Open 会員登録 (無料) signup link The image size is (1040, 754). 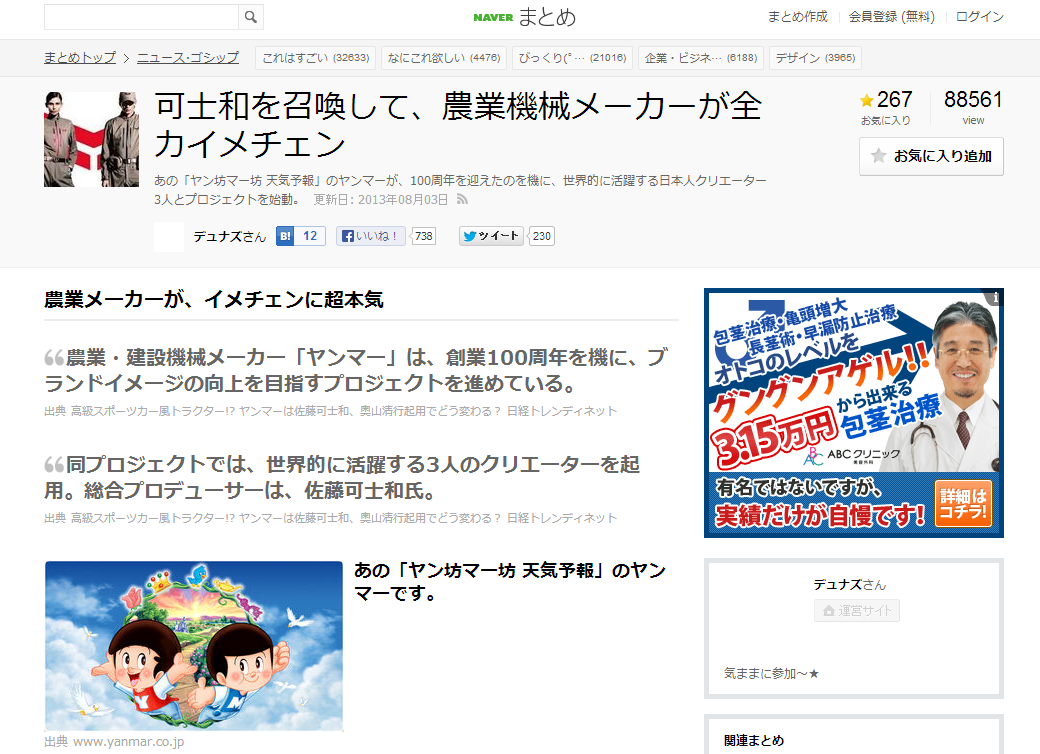tap(891, 17)
